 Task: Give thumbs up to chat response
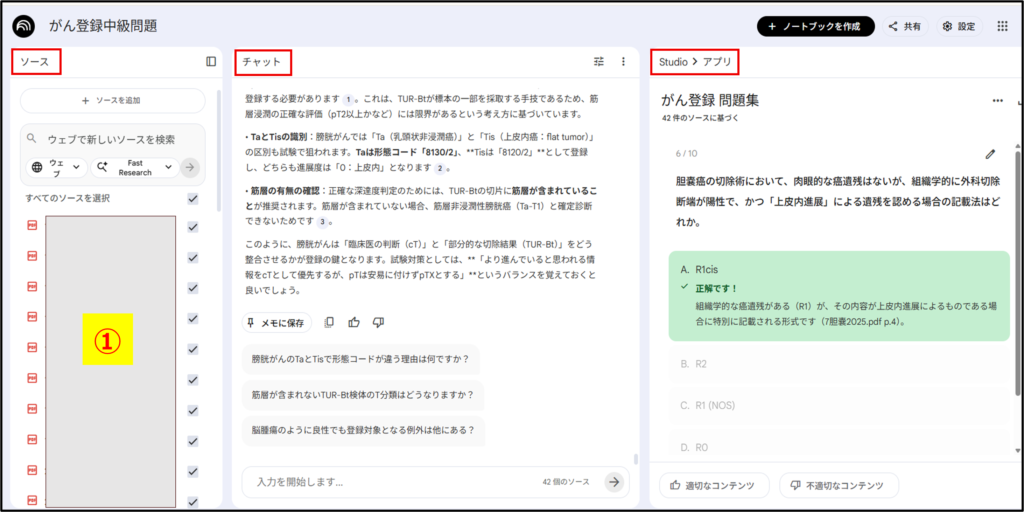(354, 322)
